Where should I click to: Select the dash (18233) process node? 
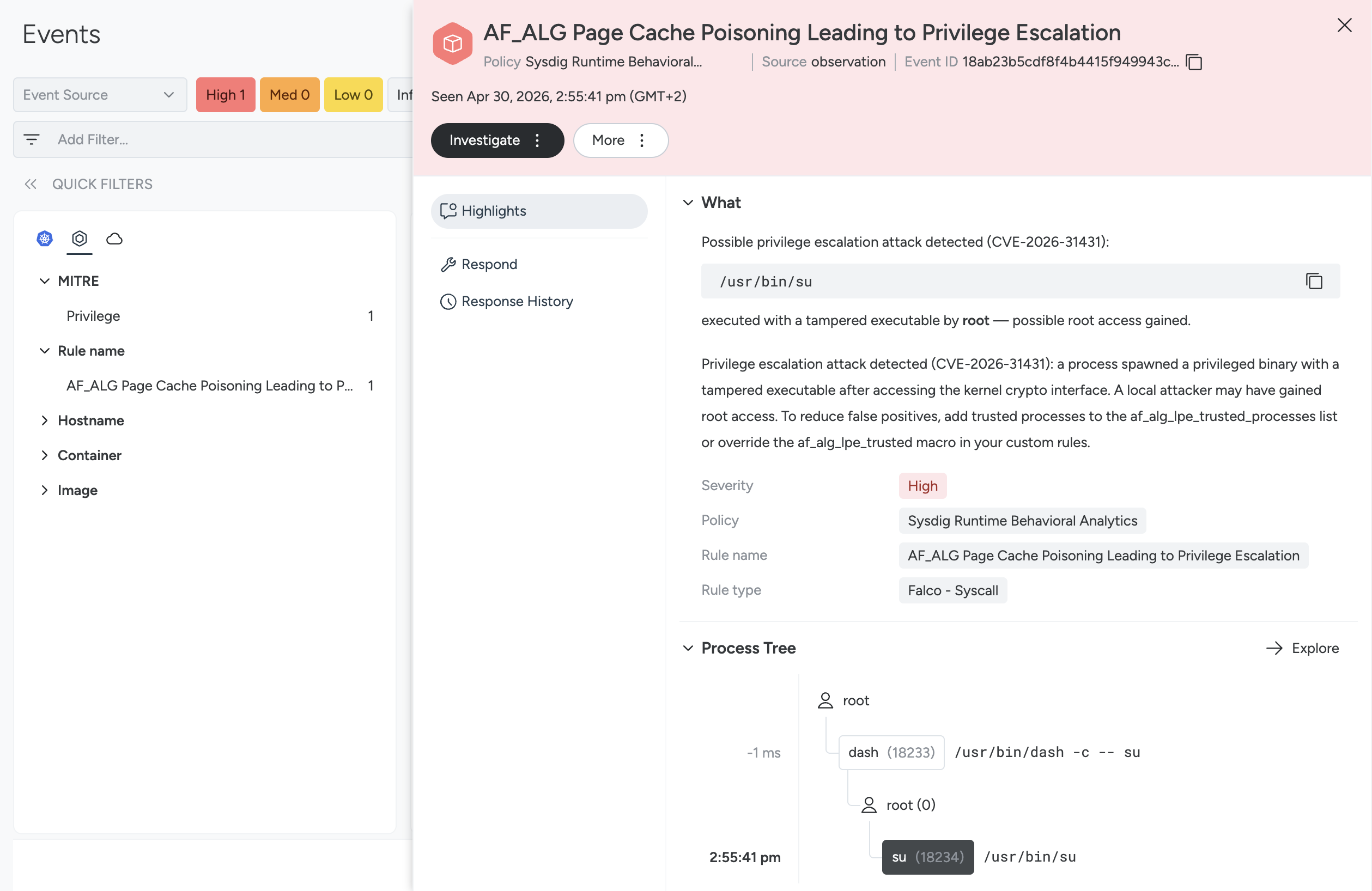click(891, 752)
